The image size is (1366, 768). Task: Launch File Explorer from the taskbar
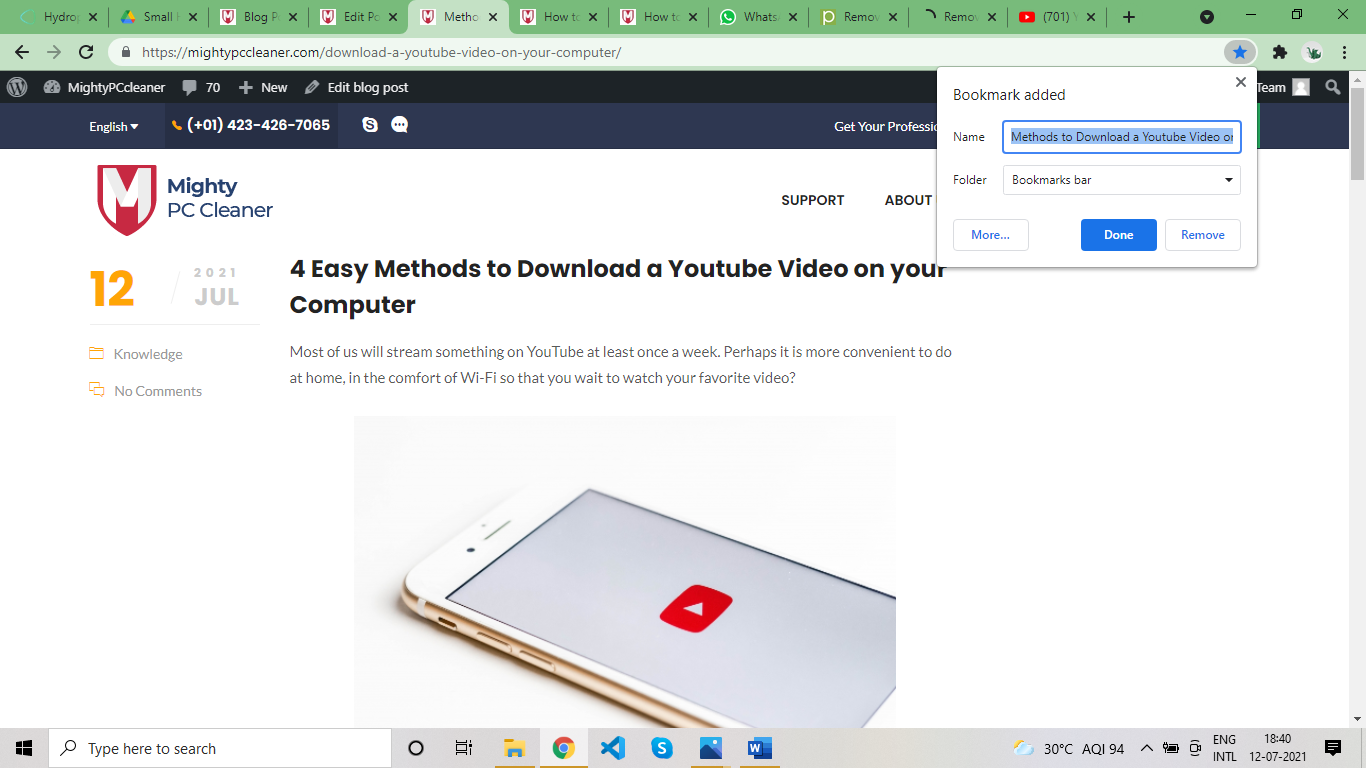515,748
